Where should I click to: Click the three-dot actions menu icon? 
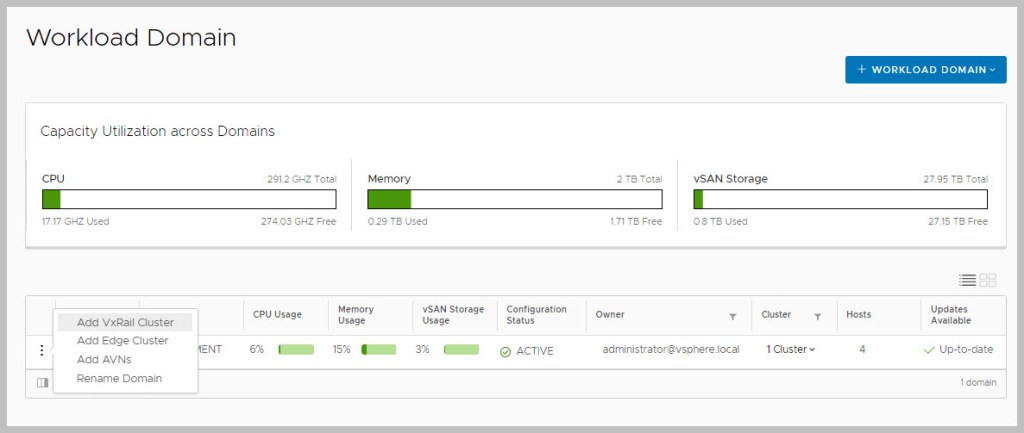[41, 350]
